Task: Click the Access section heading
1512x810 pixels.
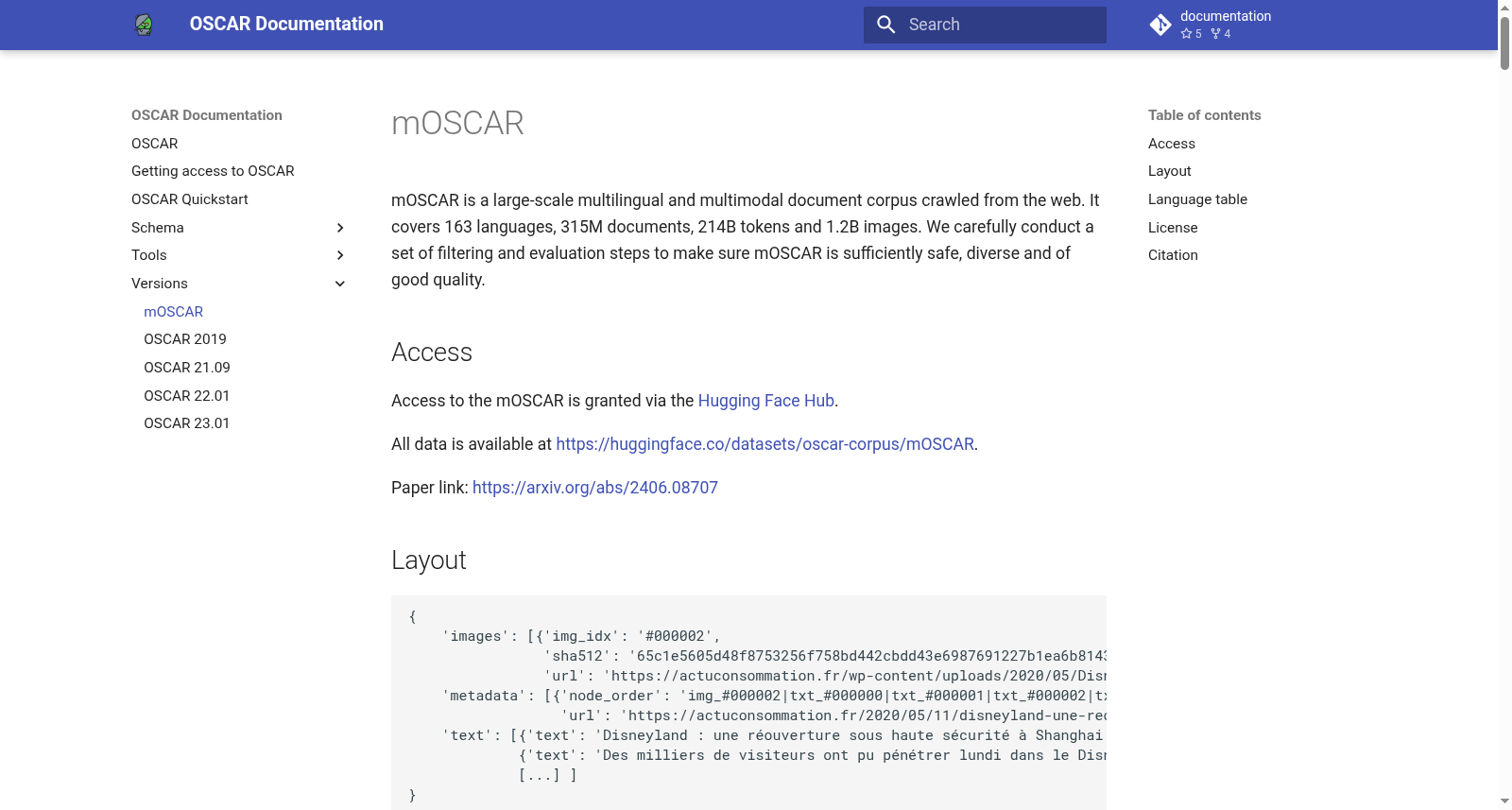Action: click(x=432, y=353)
